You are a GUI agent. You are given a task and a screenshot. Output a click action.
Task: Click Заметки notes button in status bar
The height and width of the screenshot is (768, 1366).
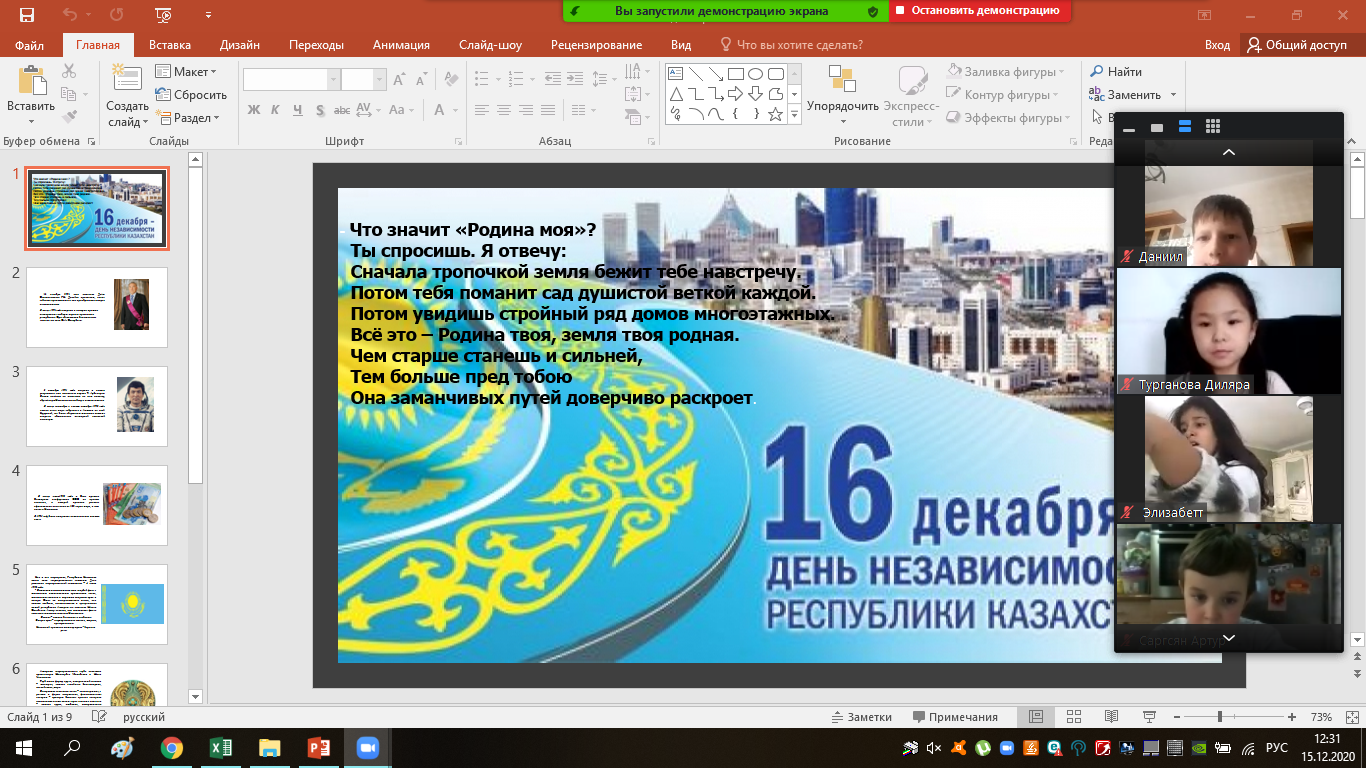[862, 717]
